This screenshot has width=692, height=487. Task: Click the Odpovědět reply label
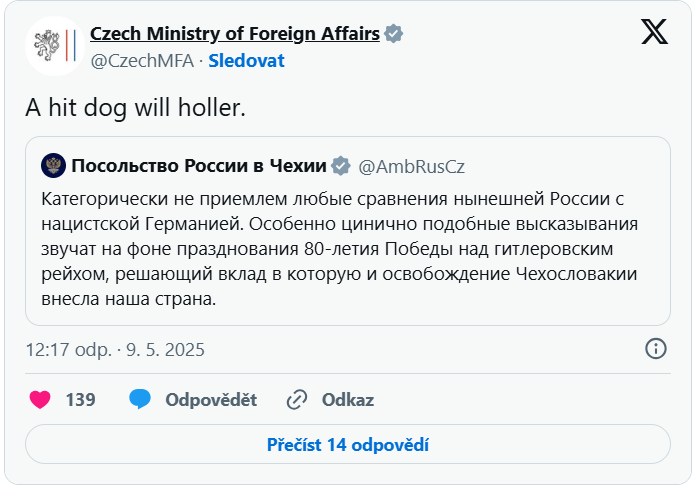coord(211,400)
